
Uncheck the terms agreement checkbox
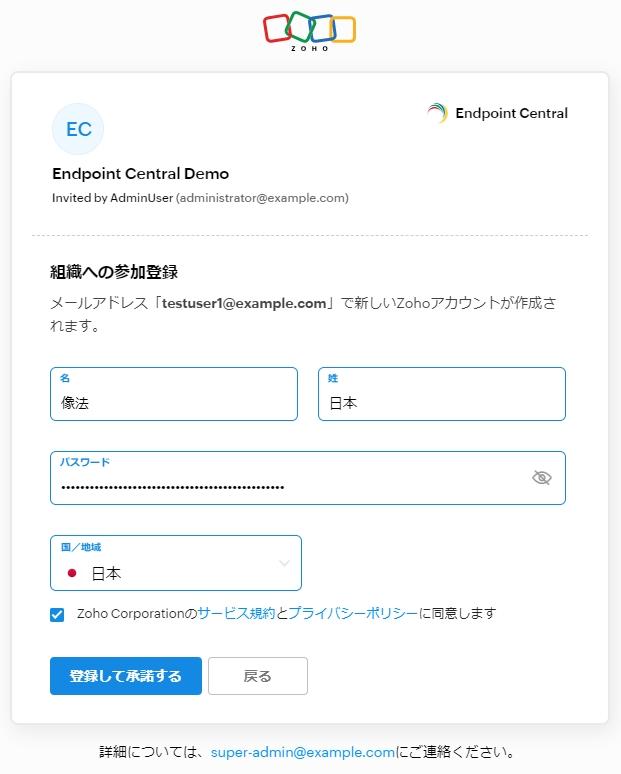[x=57, y=614]
